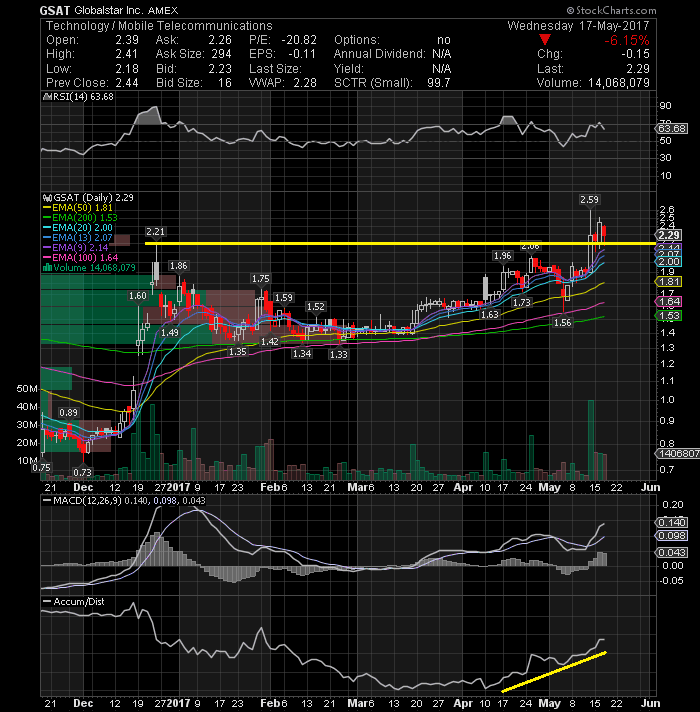This screenshot has height=712, width=700.
Task: Select the 0.89 price label
Action: (69, 412)
